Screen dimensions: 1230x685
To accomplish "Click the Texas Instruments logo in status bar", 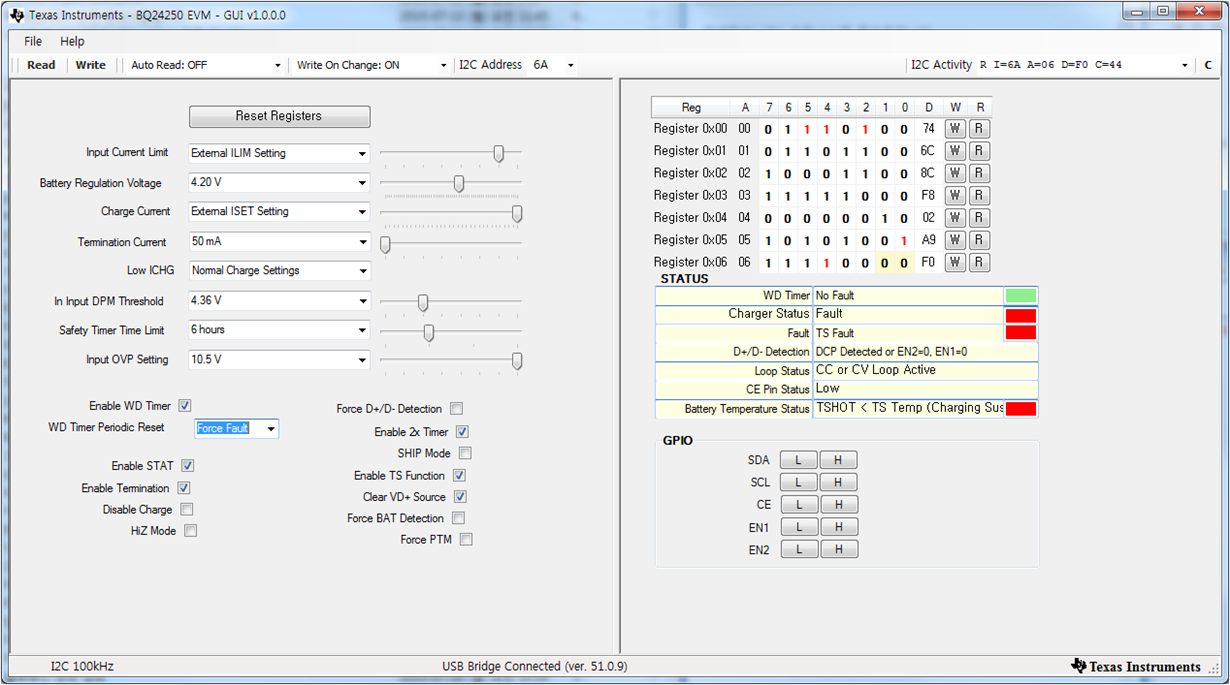I will pyautogui.click(x=1136, y=666).
